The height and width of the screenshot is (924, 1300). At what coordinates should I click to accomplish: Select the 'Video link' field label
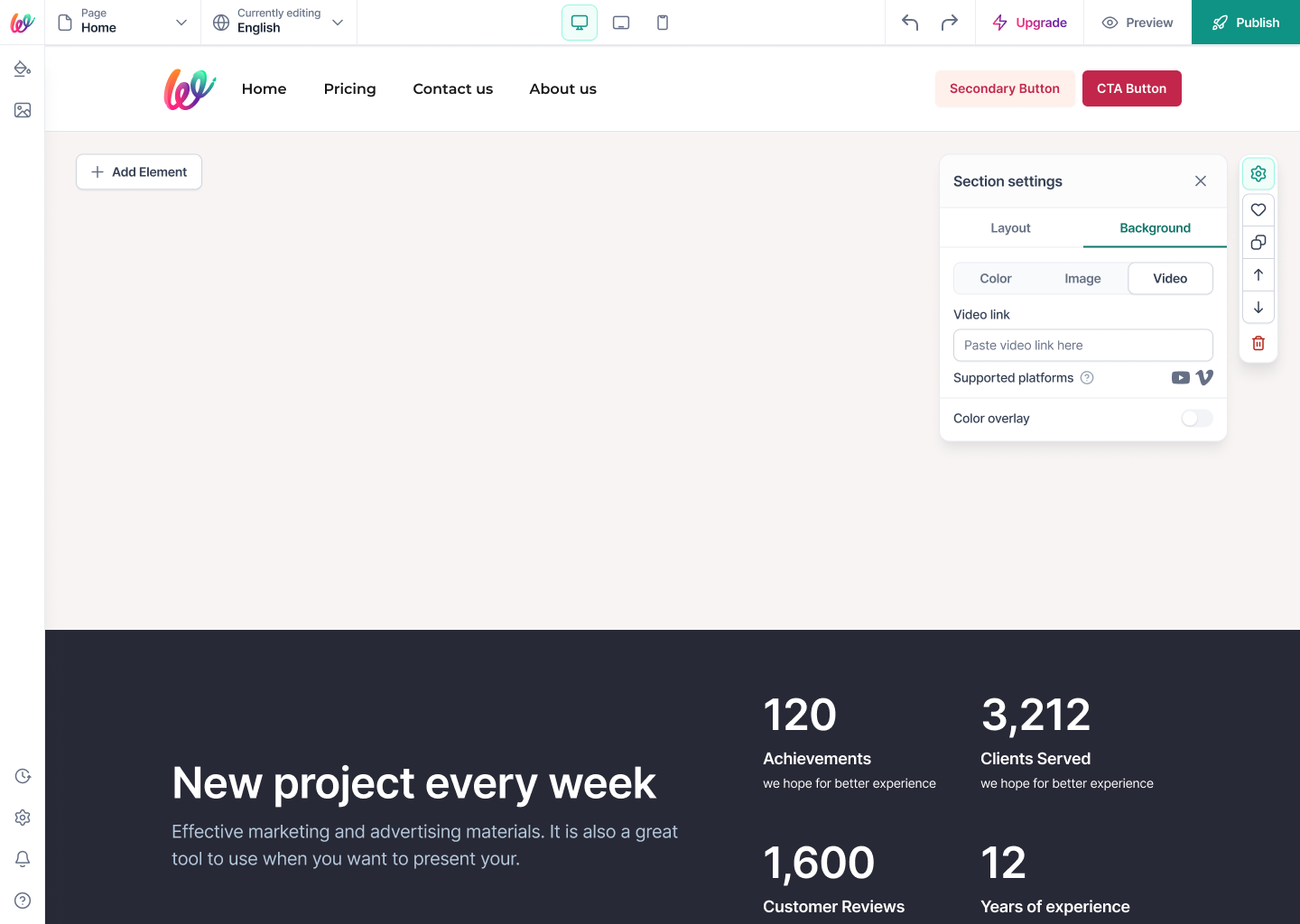[x=981, y=315]
